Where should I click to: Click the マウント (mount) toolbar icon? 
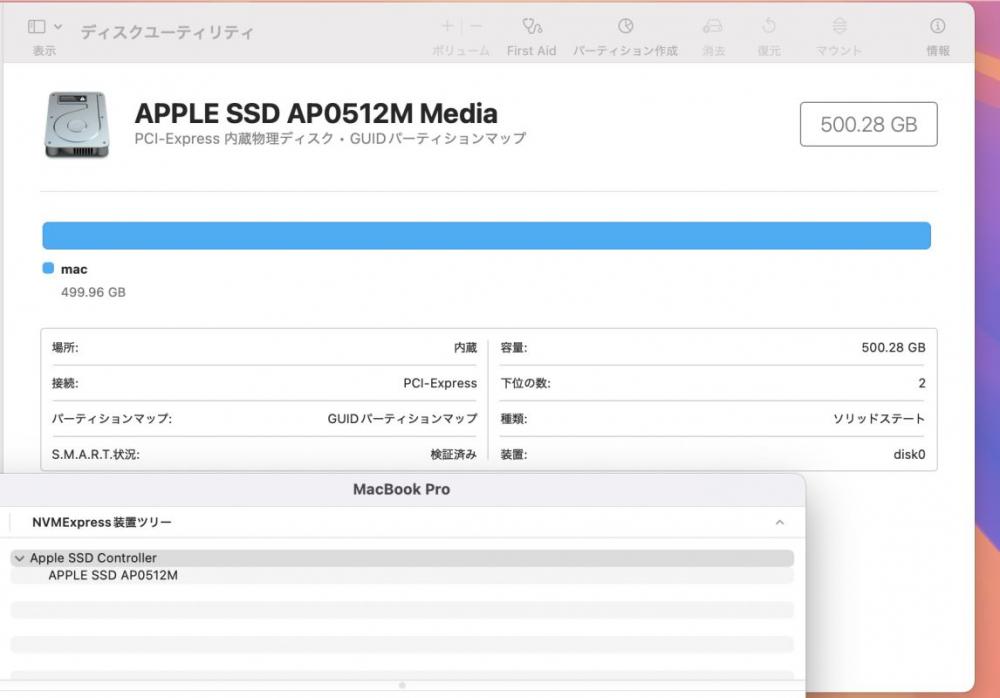pyautogui.click(x=839, y=26)
